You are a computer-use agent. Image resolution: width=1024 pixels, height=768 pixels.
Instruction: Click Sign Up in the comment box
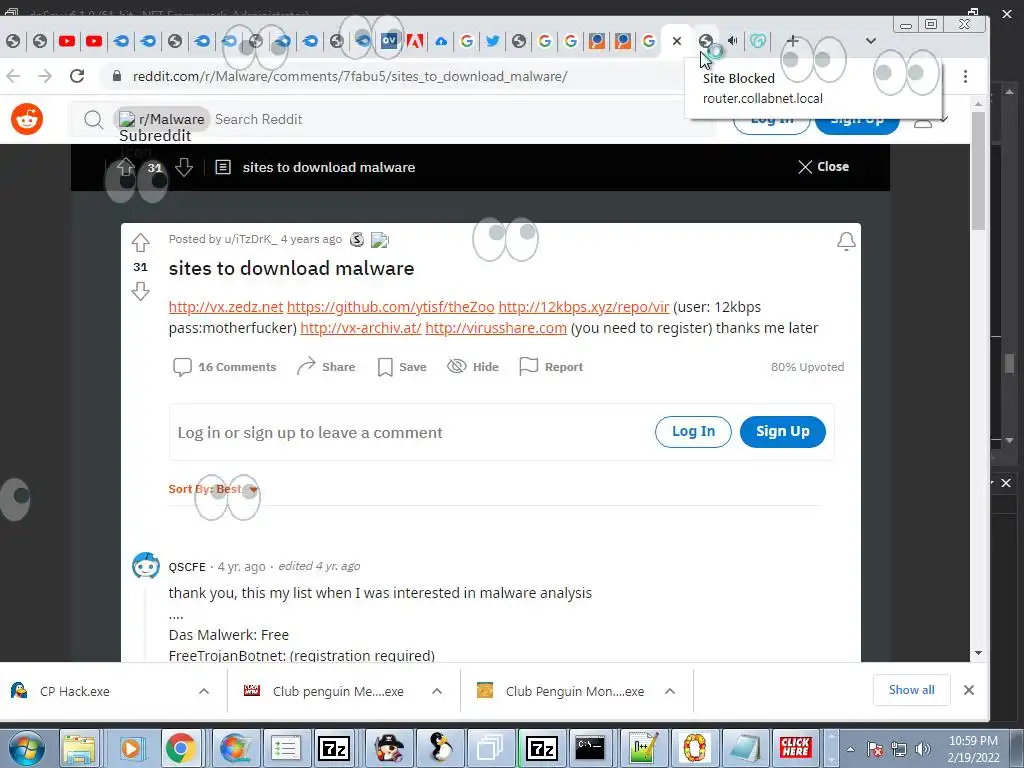point(782,432)
